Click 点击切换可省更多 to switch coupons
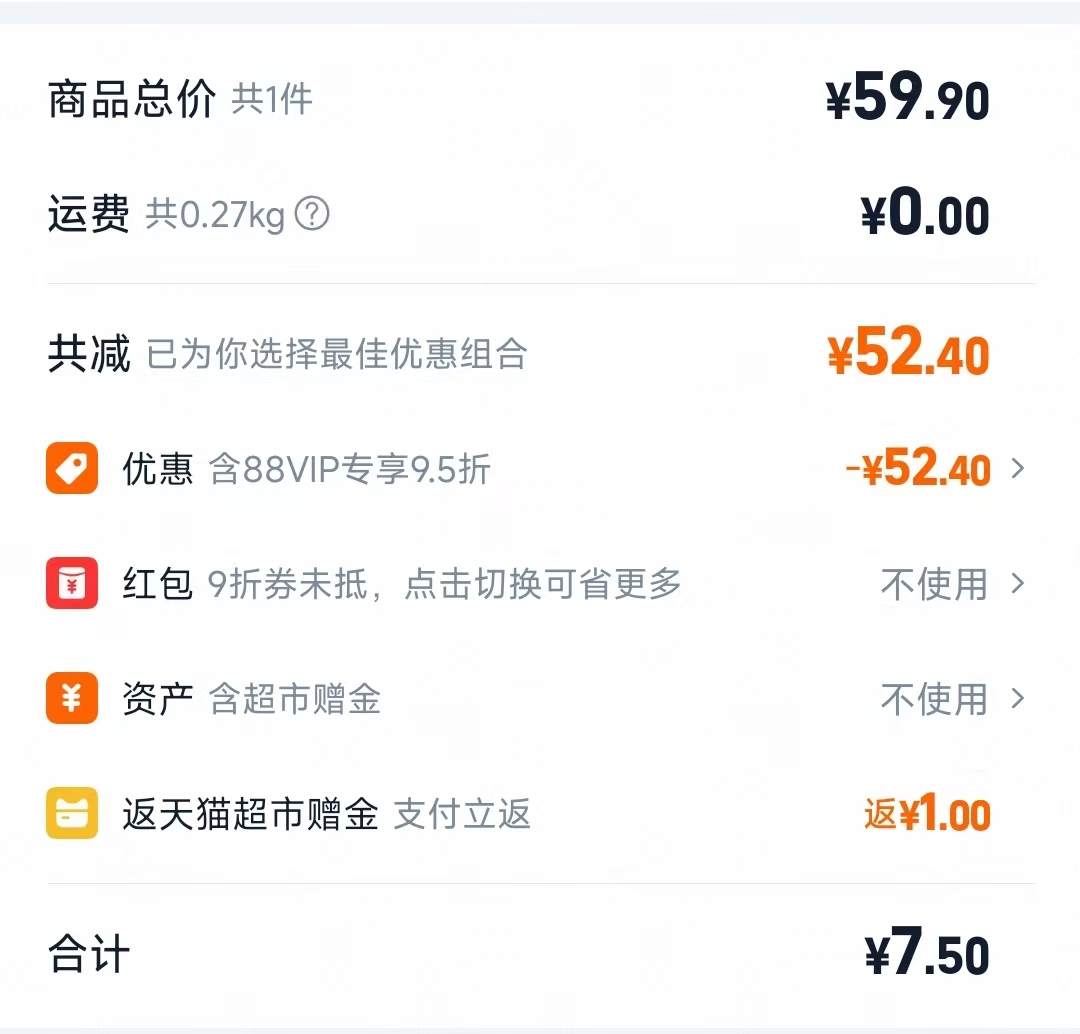Viewport: 1080px width, 1034px height. click(545, 585)
